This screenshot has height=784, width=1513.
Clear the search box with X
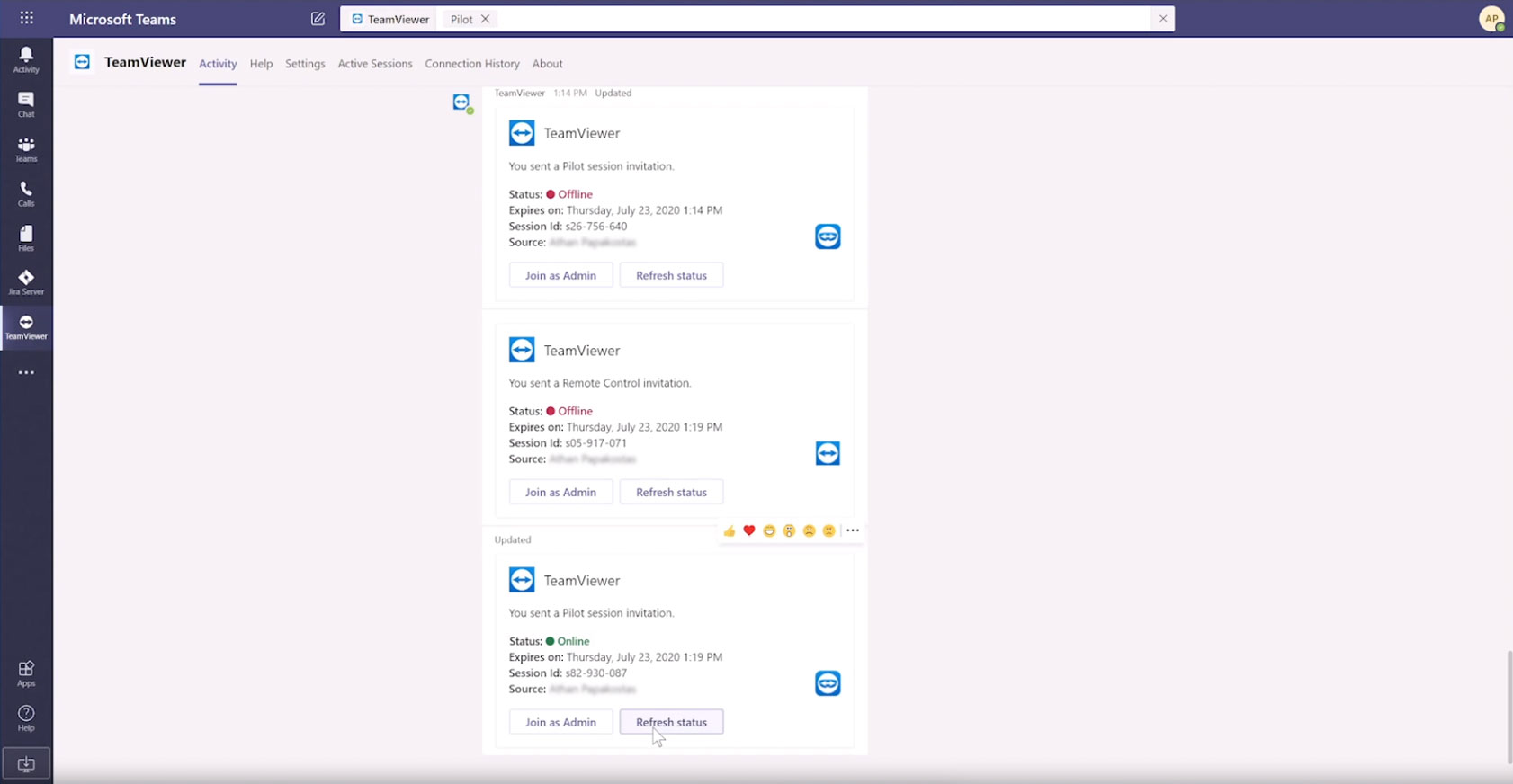pos(1162,19)
